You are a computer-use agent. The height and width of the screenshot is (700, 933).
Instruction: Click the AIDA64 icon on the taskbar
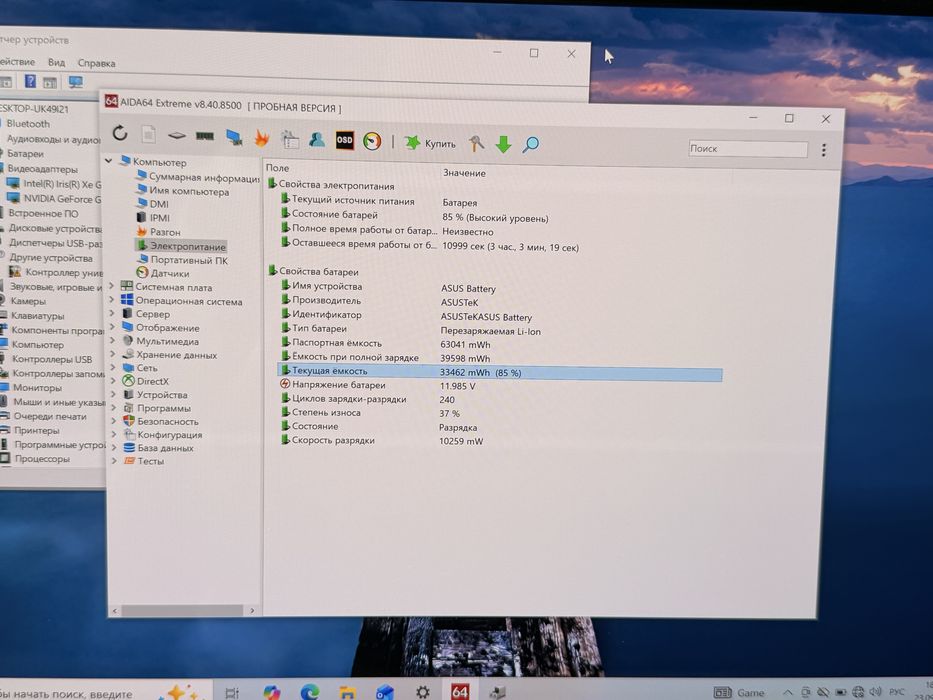[459, 691]
